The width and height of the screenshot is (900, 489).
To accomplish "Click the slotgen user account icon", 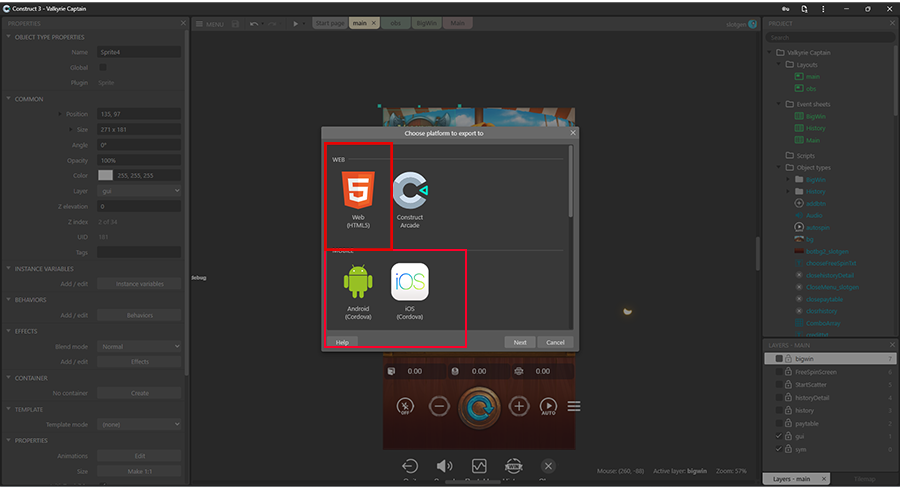I will tap(752, 23).
